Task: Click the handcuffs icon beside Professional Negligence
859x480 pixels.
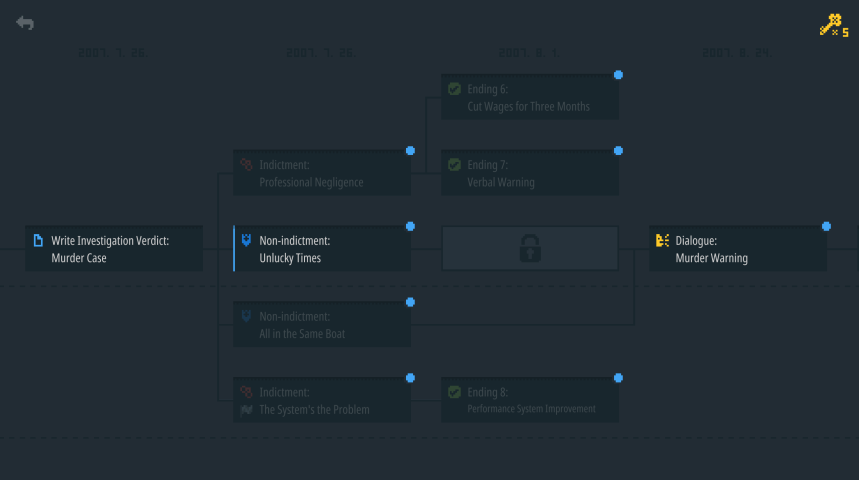Action: pyautogui.click(x=246, y=164)
